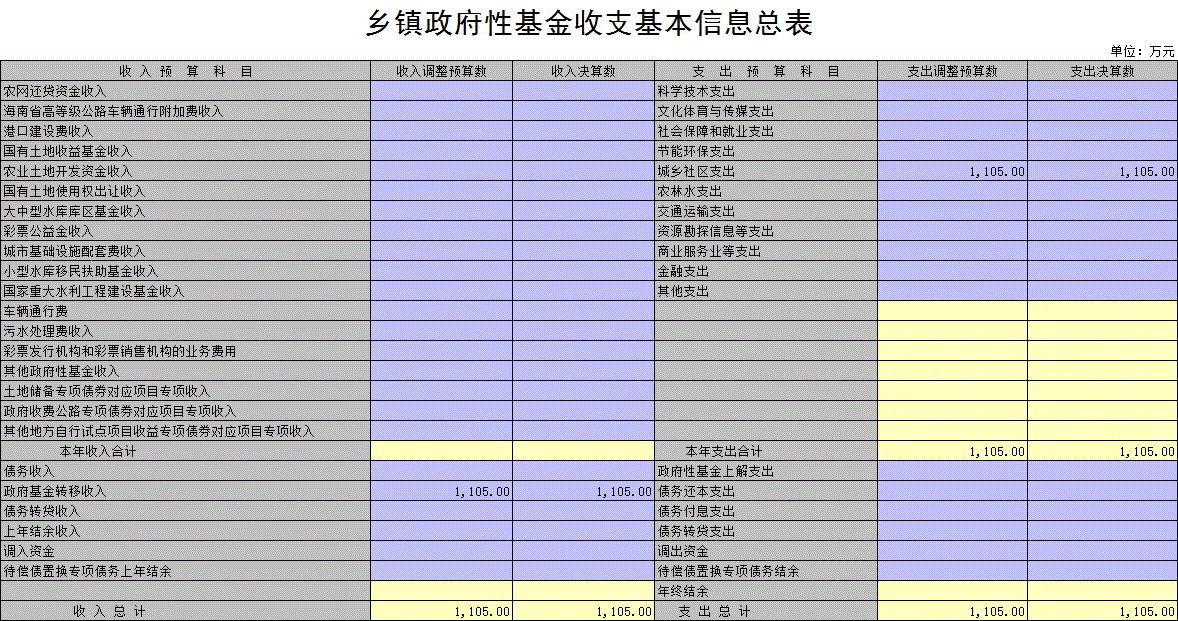Click 支出总计 final accounts value cell
Image resolution: width=1178 pixels, height=621 pixels.
coord(1102,611)
